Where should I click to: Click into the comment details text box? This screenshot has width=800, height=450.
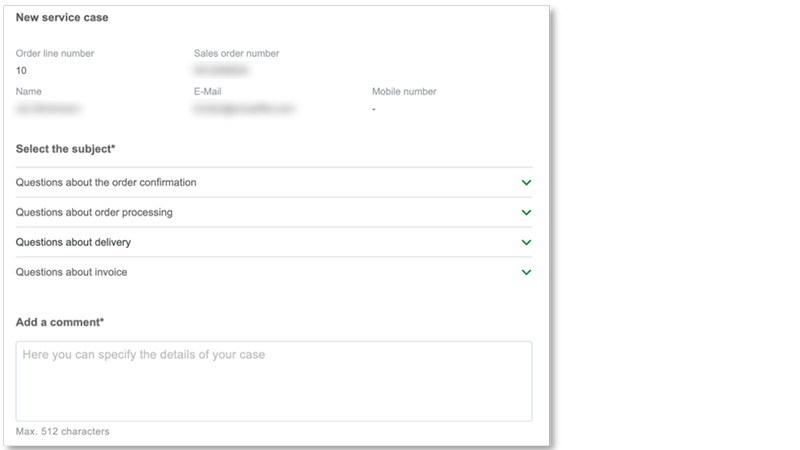(x=274, y=381)
